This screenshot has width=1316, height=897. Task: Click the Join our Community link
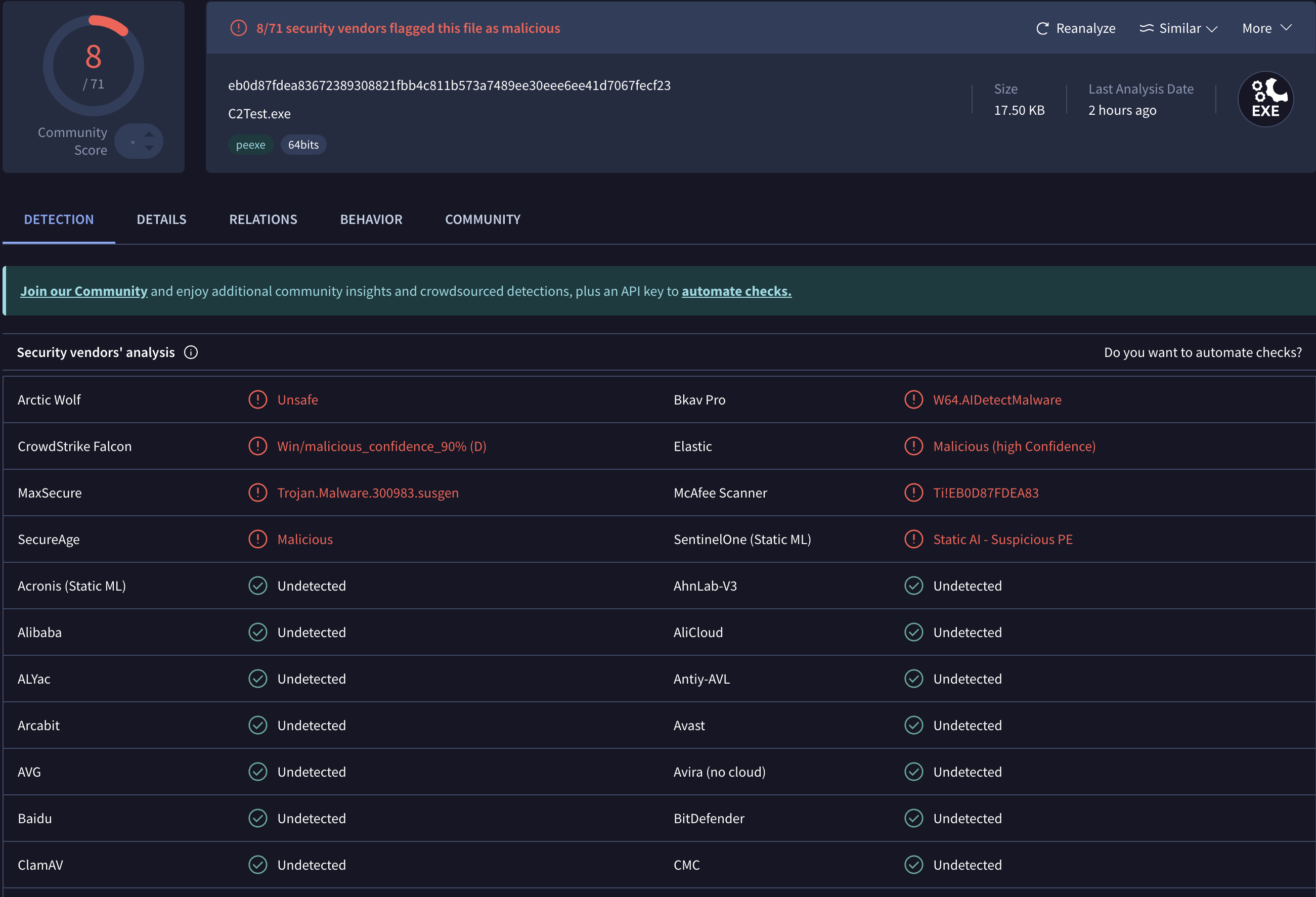pos(84,291)
